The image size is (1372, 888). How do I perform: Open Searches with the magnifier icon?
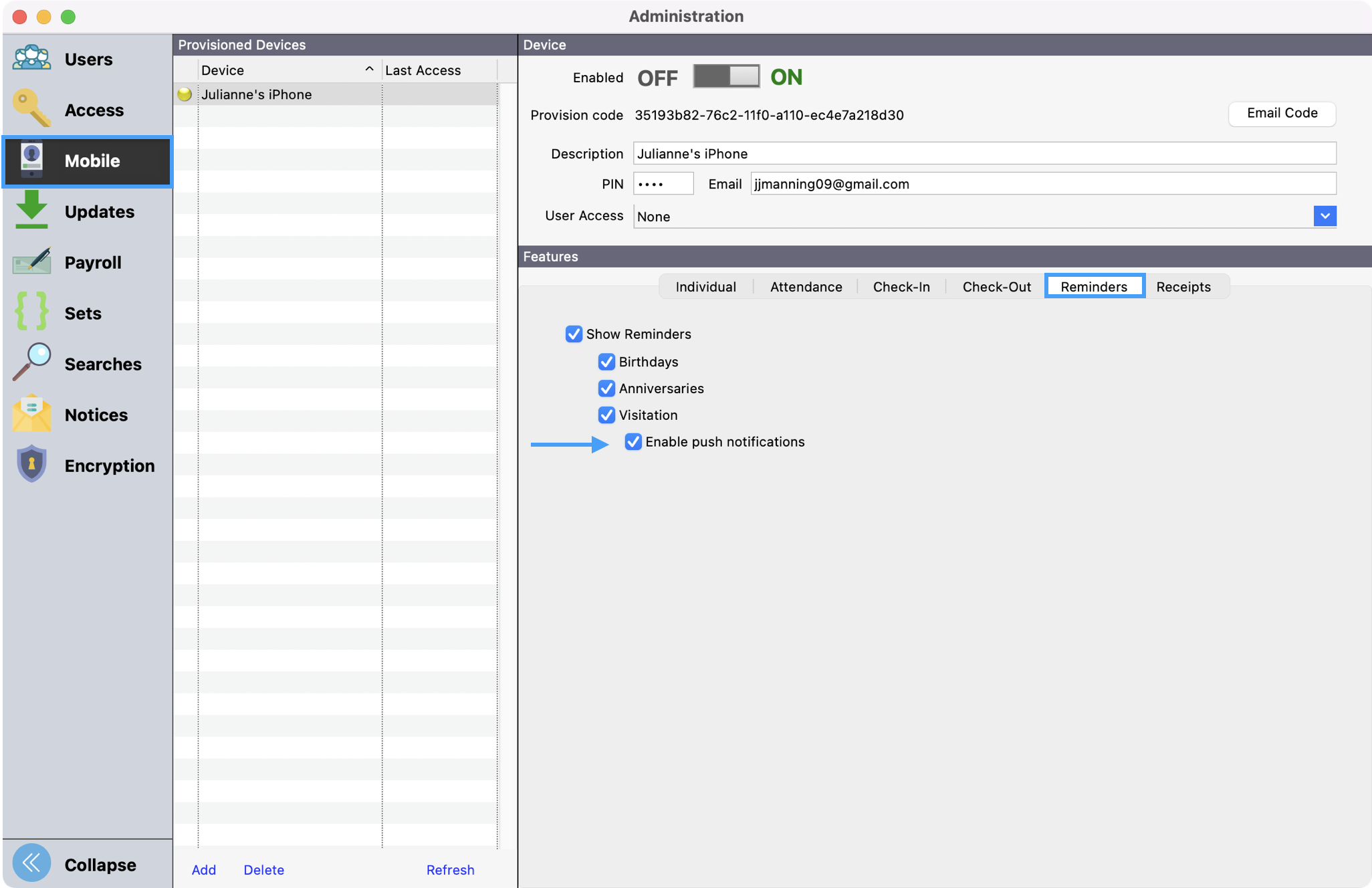coord(31,363)
